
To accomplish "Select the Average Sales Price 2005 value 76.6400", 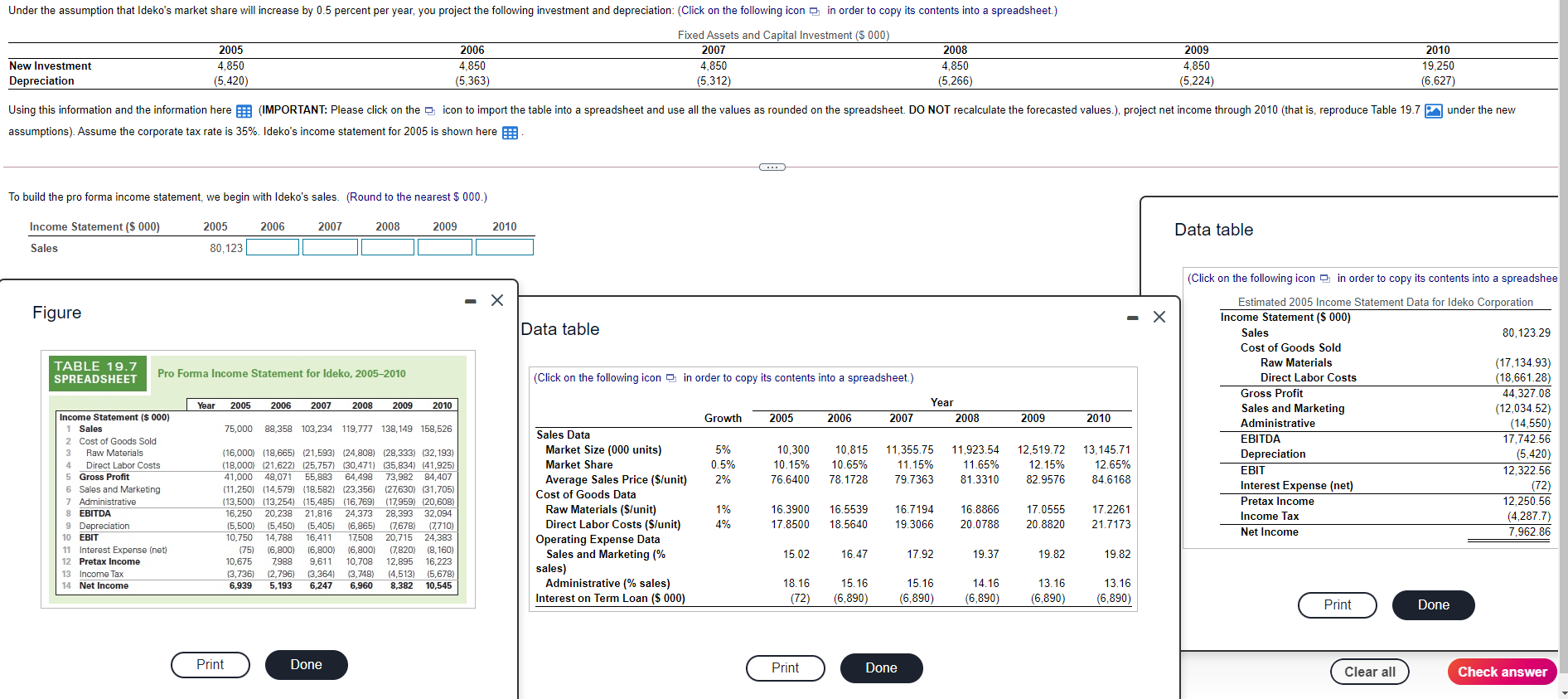I will coord(790,479).
